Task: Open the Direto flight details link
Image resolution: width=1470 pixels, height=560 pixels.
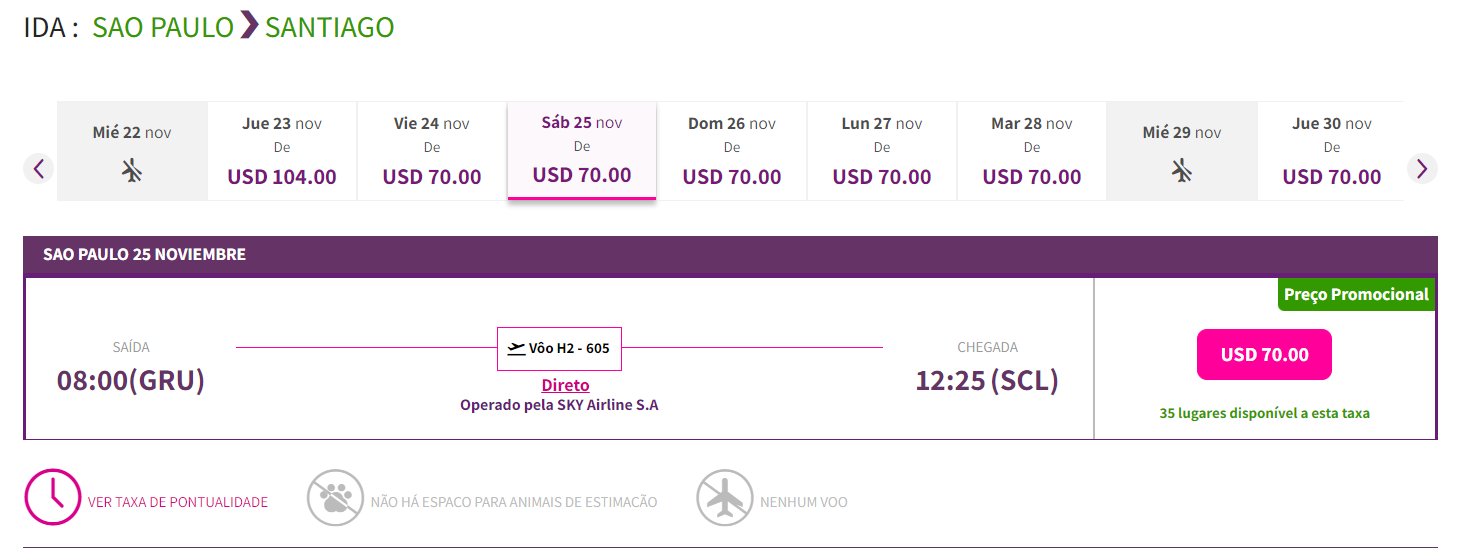Action: pos(566,385)
